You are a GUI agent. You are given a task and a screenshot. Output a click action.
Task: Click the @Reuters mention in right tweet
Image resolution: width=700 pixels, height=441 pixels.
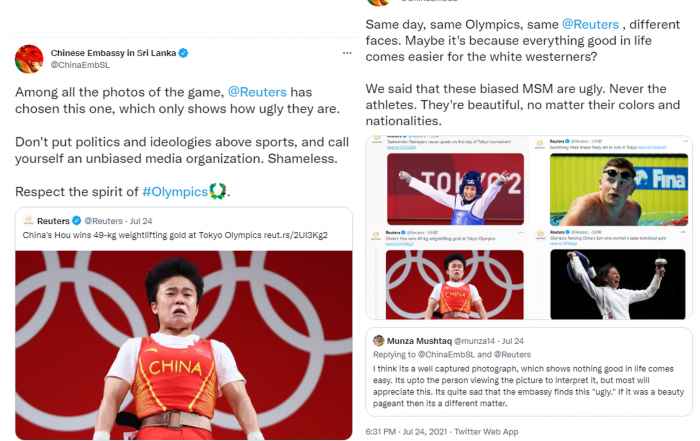(x=590, y=24)
